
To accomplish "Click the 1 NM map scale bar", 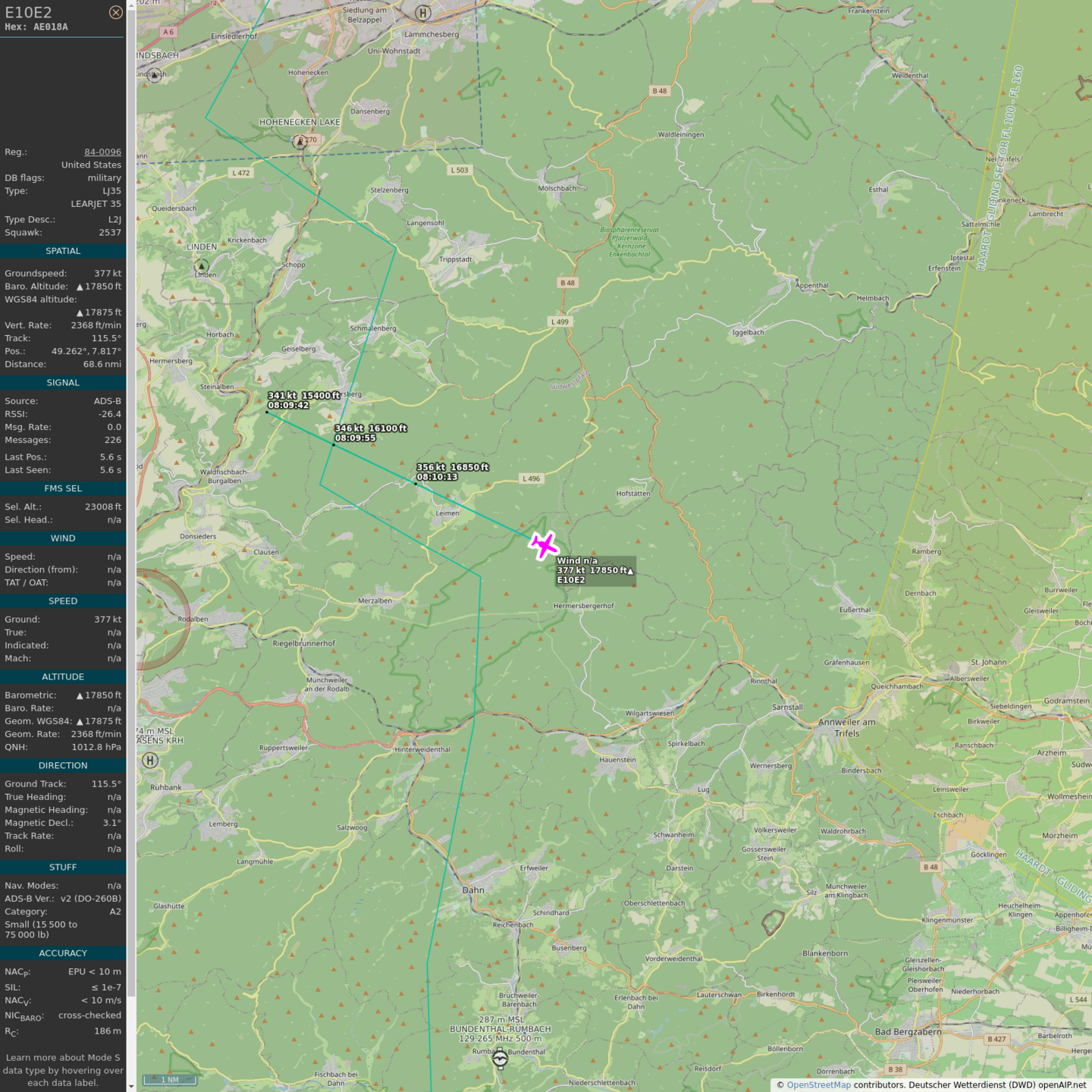I will tap(170, 1080).
